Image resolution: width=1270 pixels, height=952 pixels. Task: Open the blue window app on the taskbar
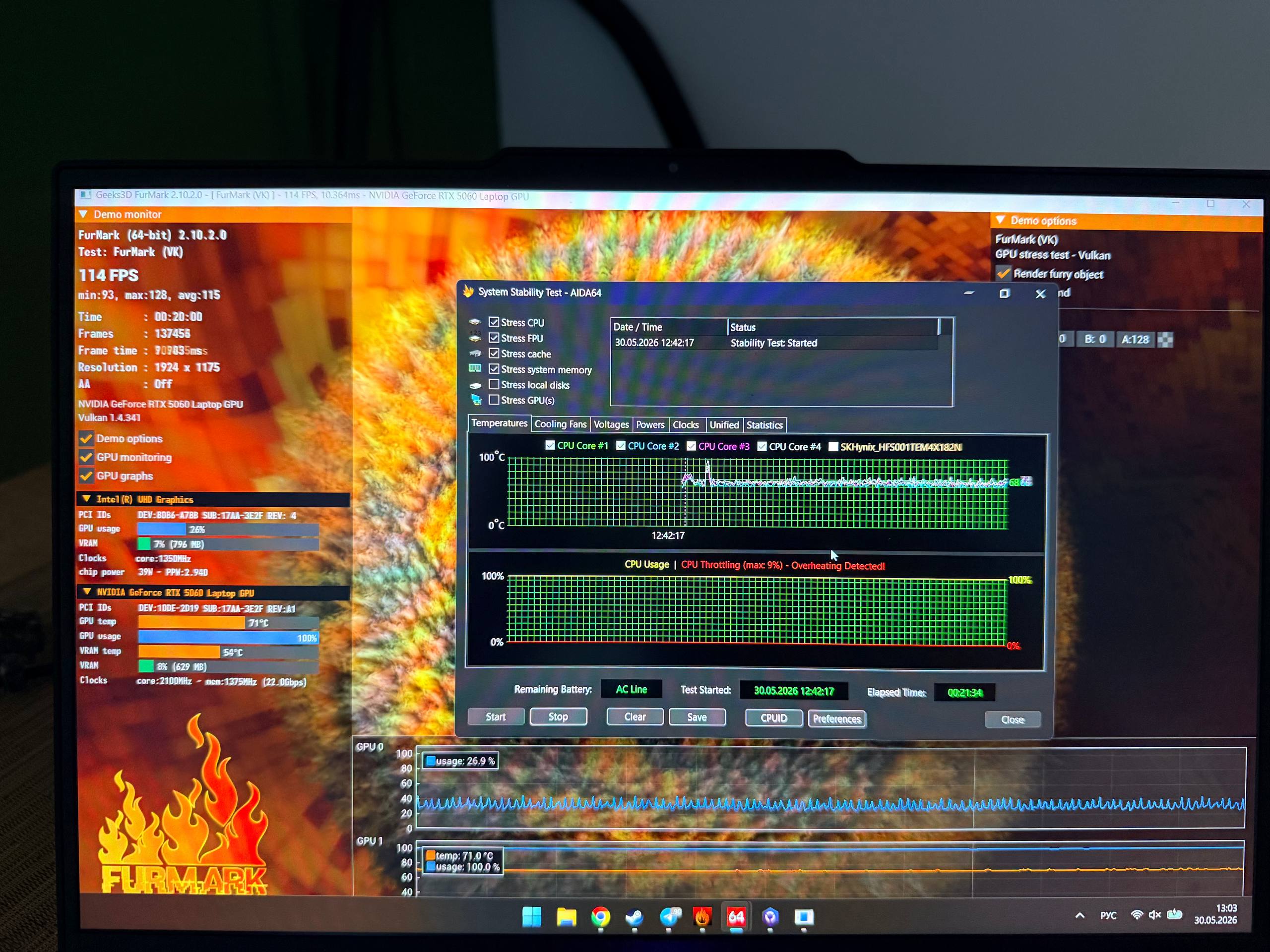(804, 917)
